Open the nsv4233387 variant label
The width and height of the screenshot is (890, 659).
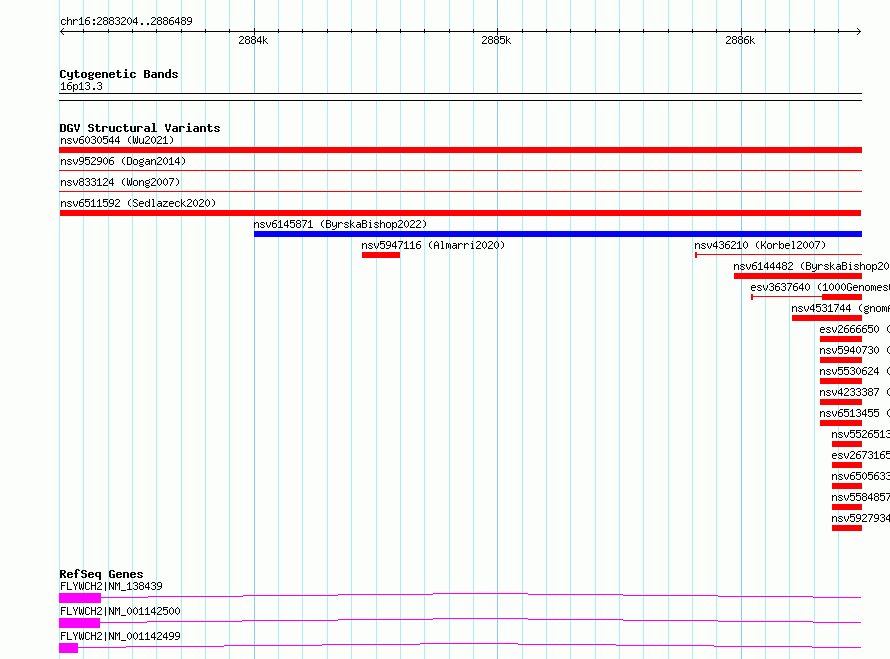click(854, 392)
